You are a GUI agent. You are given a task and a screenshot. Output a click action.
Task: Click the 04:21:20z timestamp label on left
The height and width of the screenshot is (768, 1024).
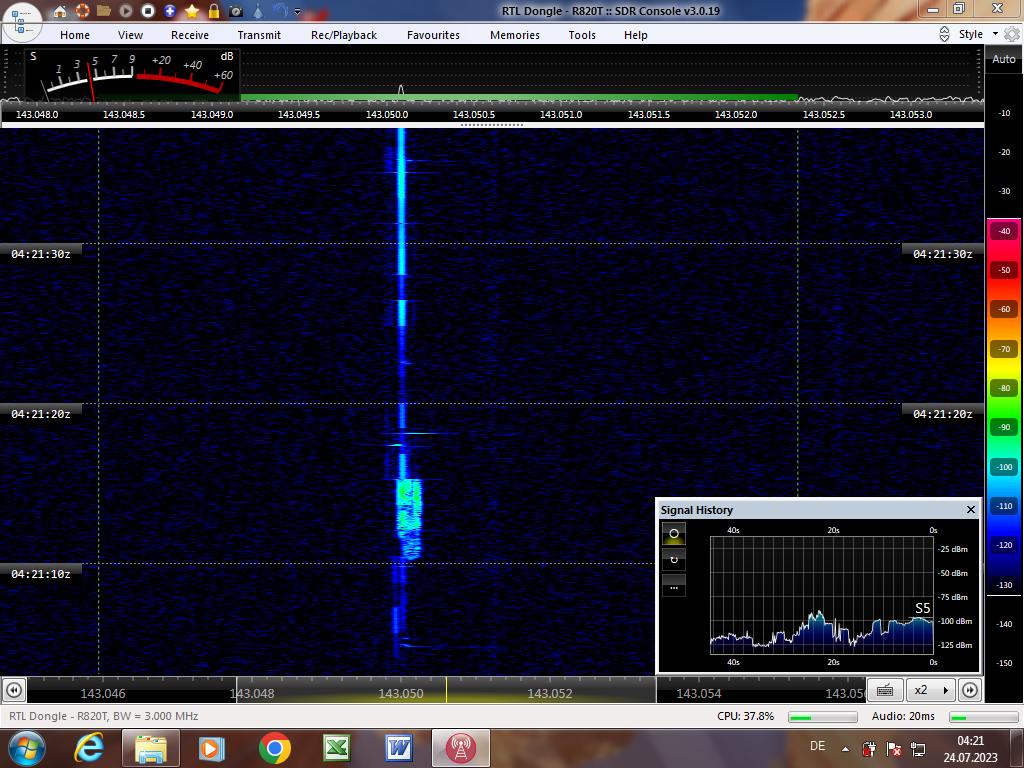click(40, 414)
